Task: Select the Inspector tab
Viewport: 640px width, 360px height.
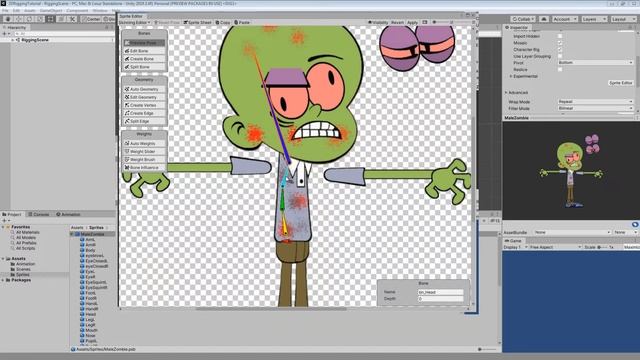Action: click(x=516, y=27)
